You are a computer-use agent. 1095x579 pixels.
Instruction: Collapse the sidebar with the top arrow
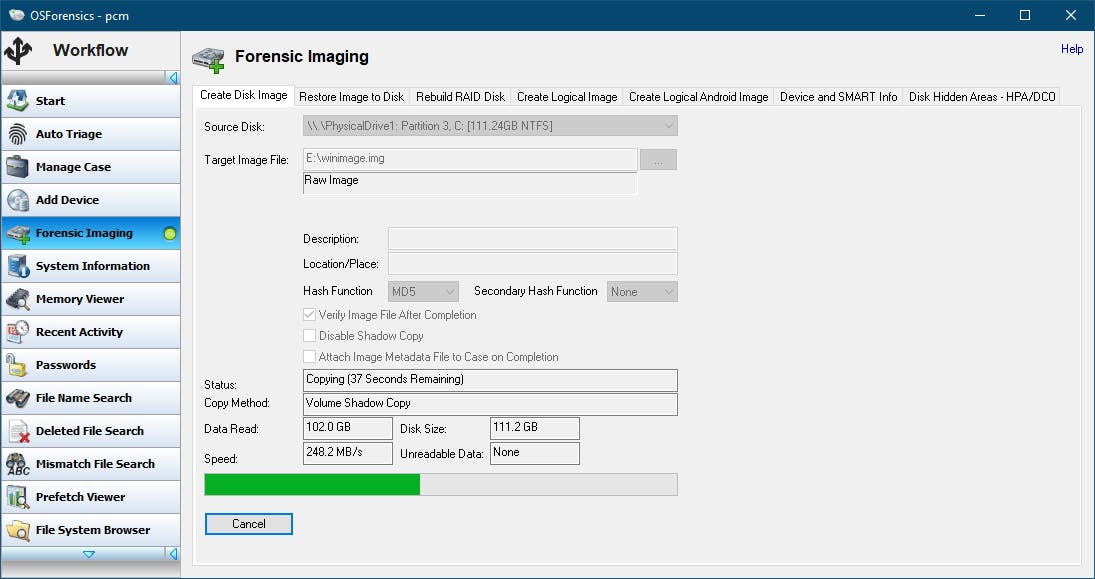click(173, 78)
